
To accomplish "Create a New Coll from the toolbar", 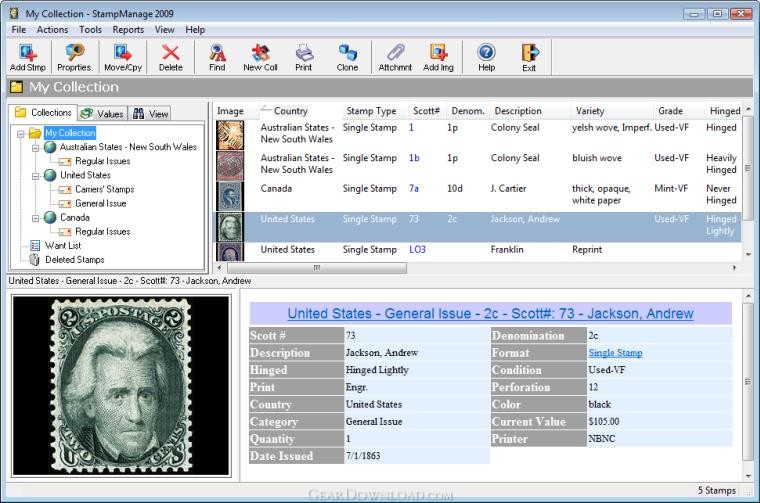I will click(260, 57).
